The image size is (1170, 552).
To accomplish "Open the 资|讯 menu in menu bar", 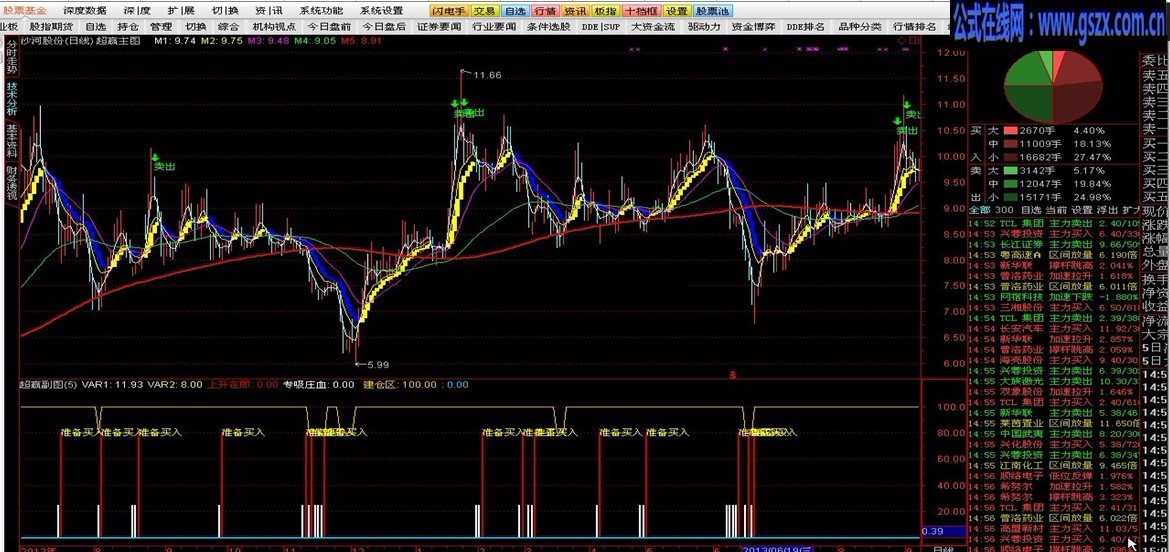I will (269, 10).
